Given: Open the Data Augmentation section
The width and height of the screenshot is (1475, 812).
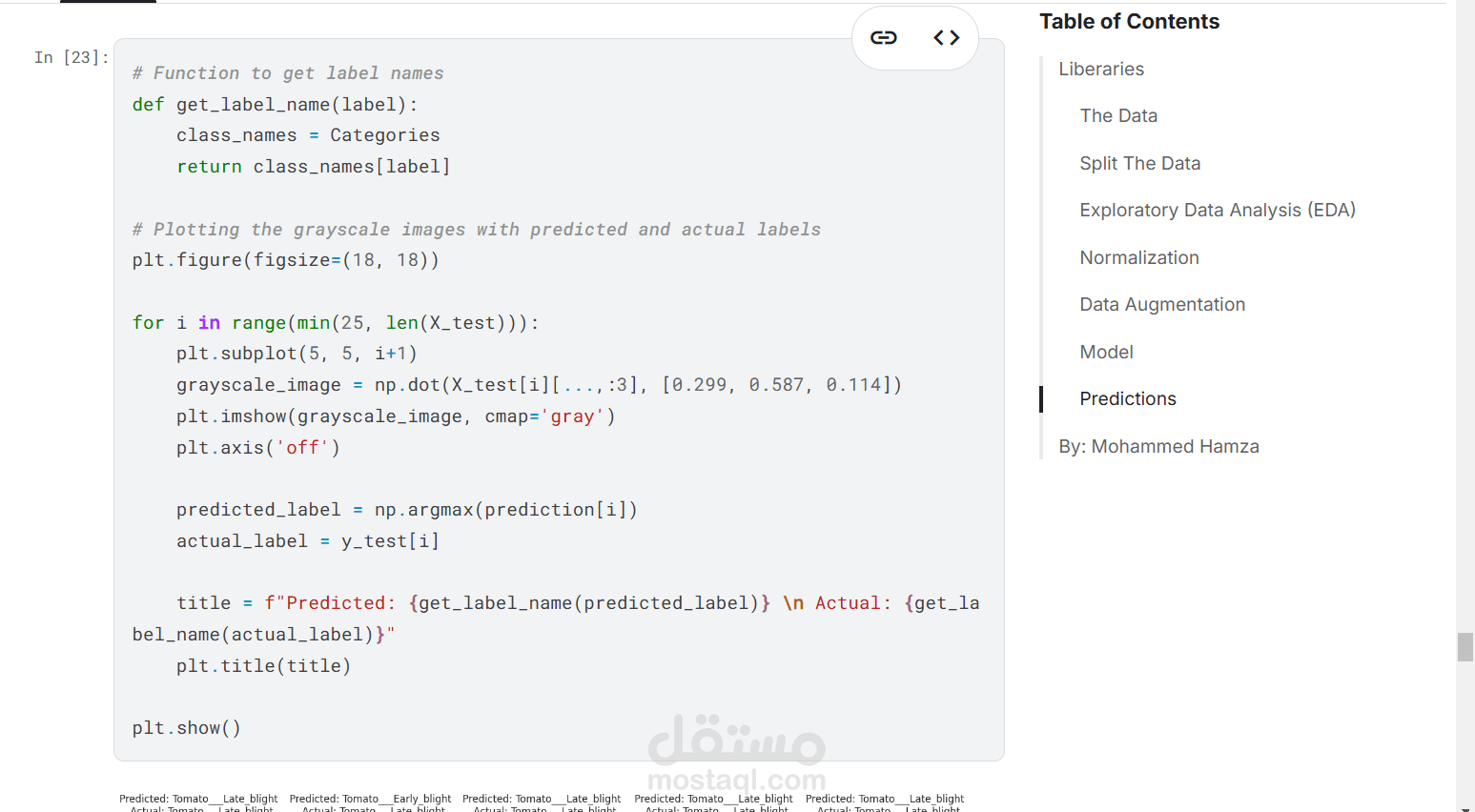Looking at the screenshot, I should [1161, 305].
